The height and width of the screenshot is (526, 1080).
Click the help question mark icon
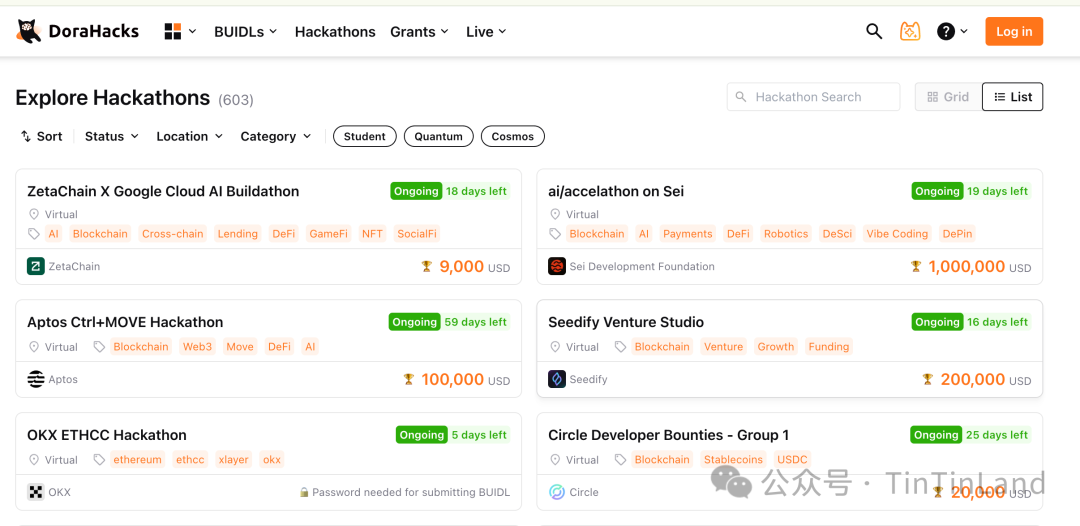tap(946, 32)
